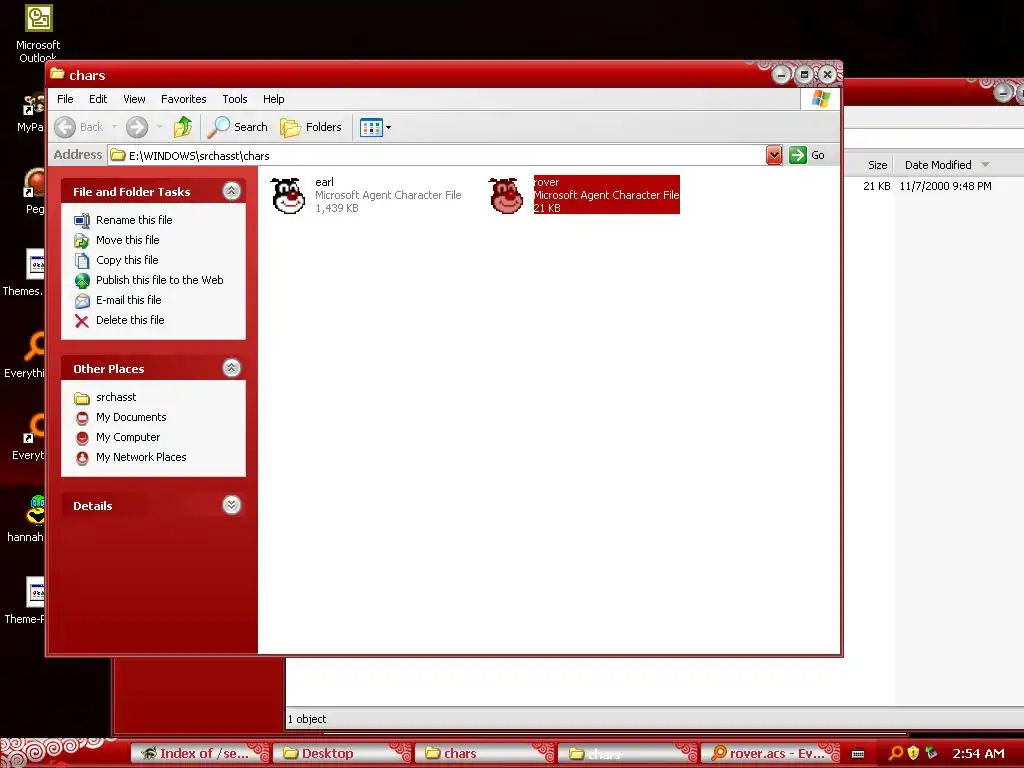Viewport: 1024px width, 768px height.
Task: Switch to Index of taskbar button
Action: 199,753
